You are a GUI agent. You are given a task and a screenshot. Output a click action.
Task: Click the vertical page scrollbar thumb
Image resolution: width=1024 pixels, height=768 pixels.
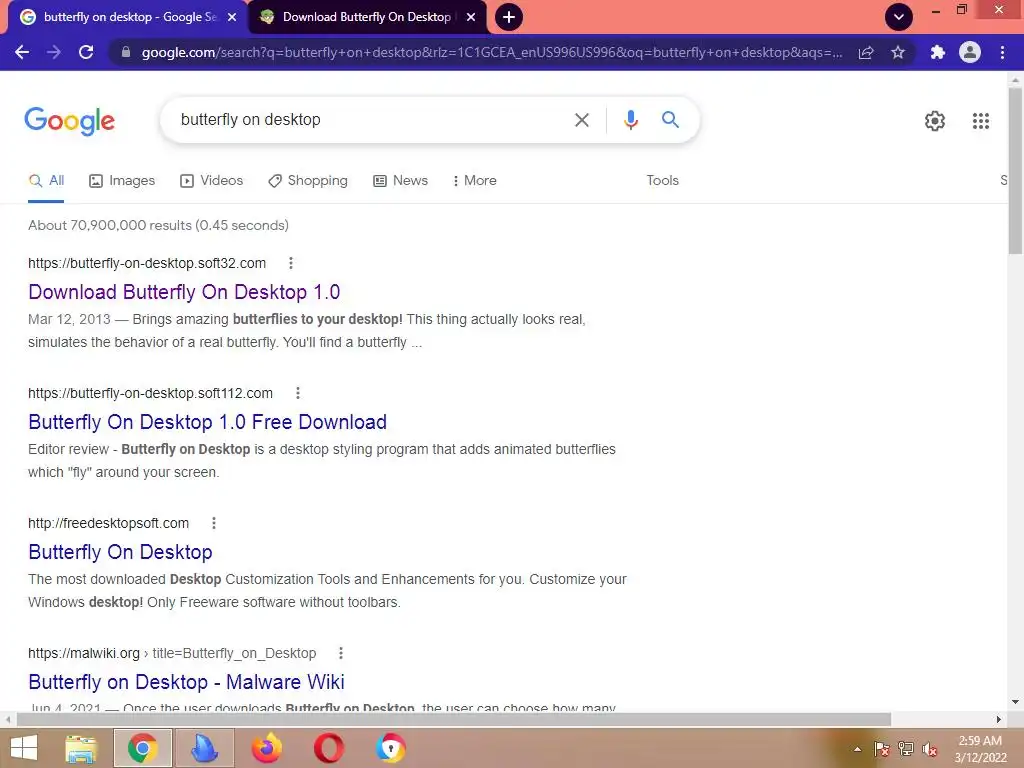pyautogui.click(x=1015, y=171)
